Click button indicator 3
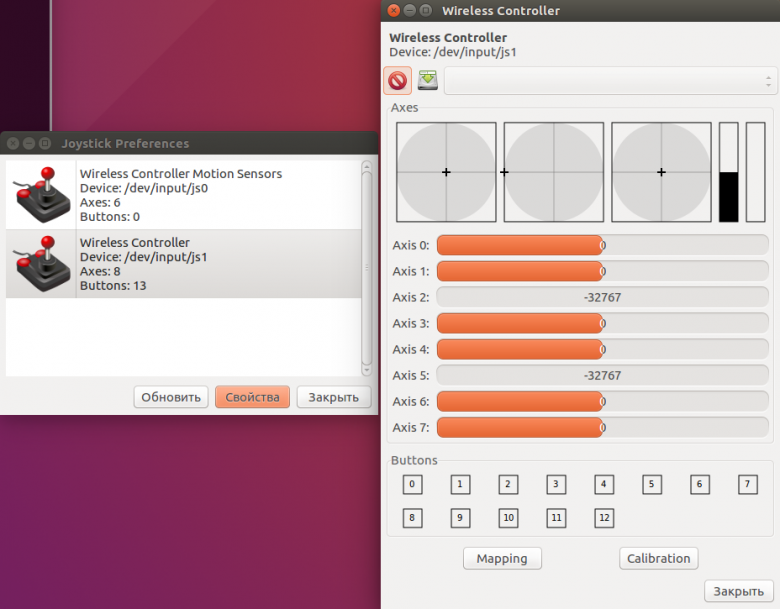 point(556,484)
